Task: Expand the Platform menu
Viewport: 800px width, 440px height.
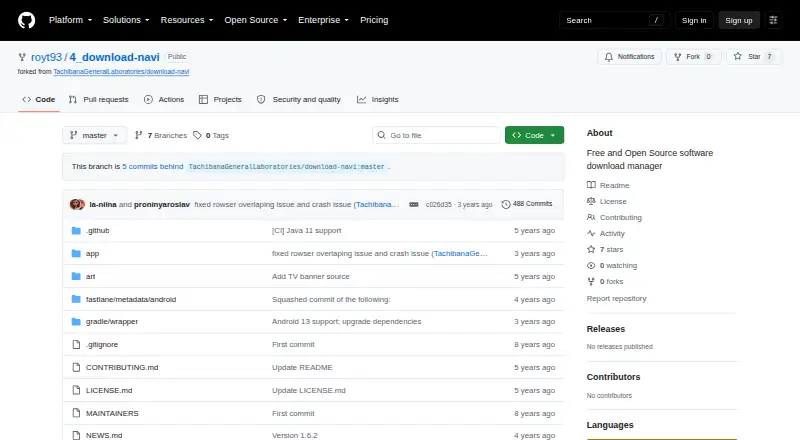Action: tap(70, 20)
